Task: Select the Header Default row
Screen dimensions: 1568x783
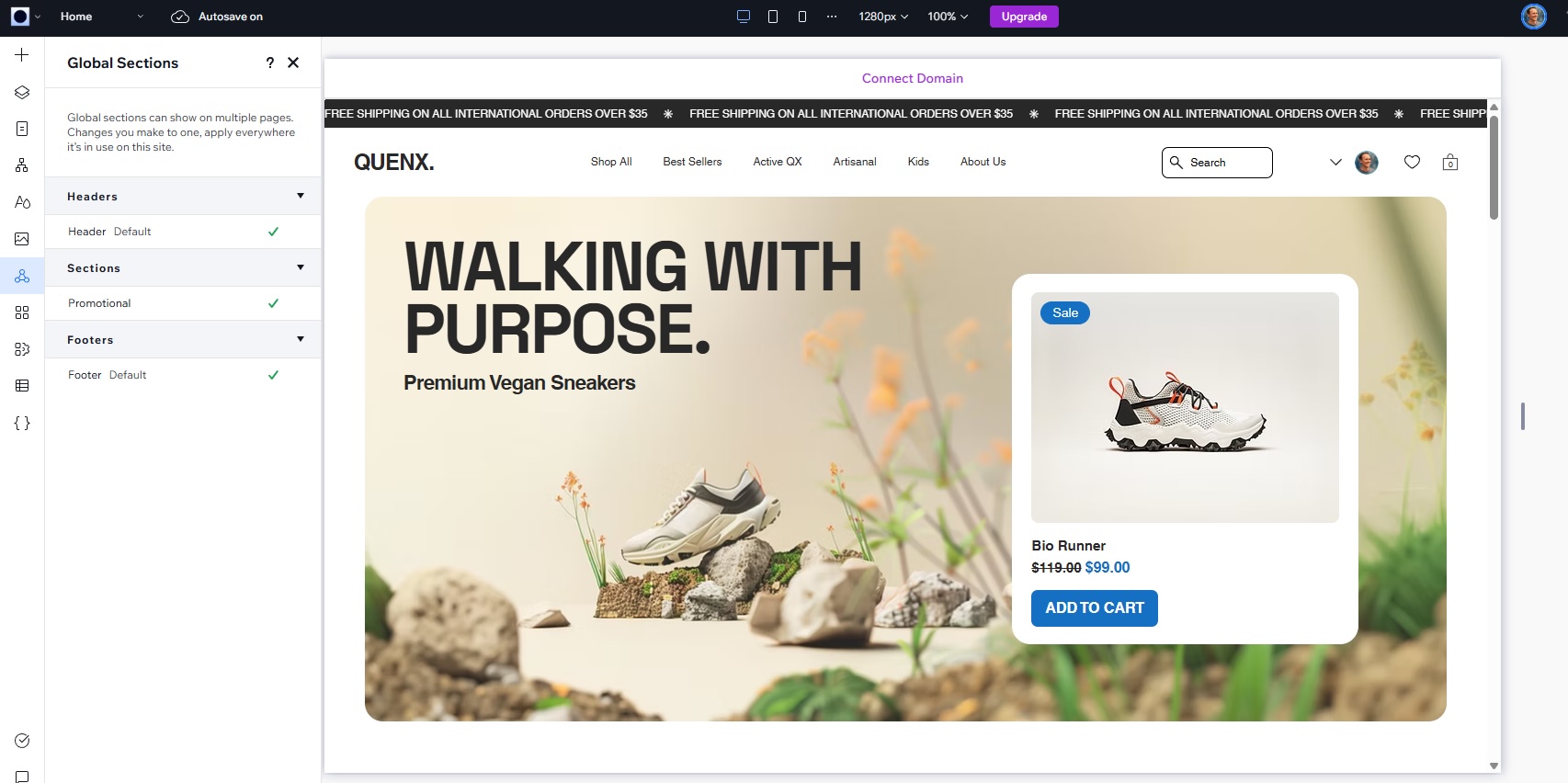Action: click(183, 232)
